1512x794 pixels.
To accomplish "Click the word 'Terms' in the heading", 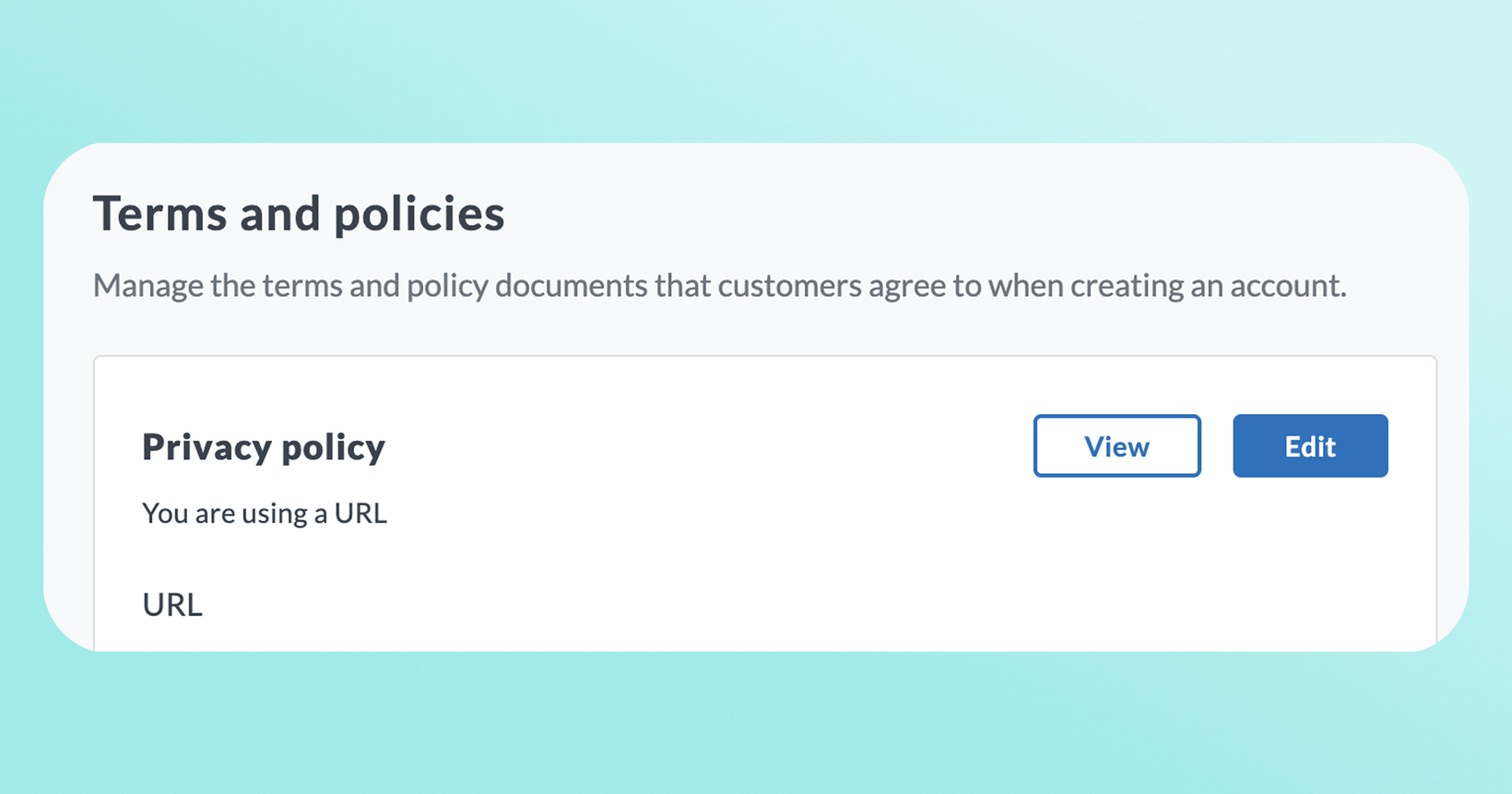I will [x=159, y=214].
